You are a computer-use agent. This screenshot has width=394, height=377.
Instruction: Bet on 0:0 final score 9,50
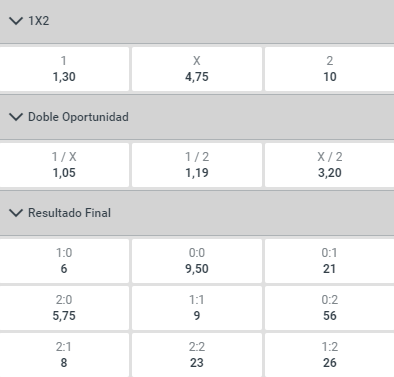197,261
